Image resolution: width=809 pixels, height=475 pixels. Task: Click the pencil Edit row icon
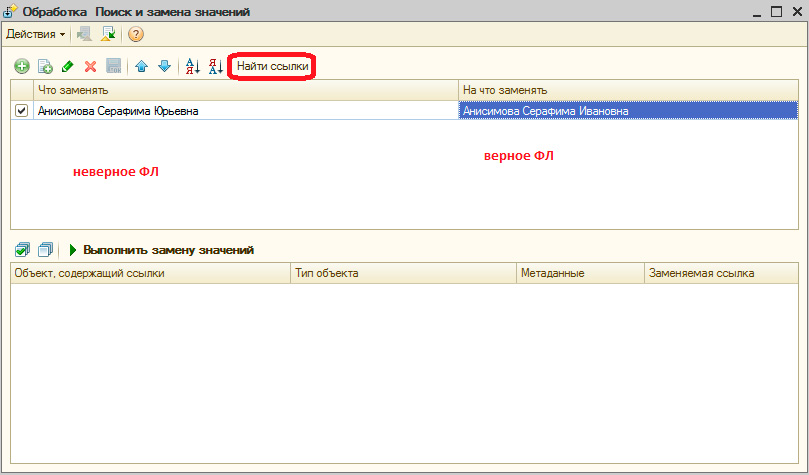67,66
